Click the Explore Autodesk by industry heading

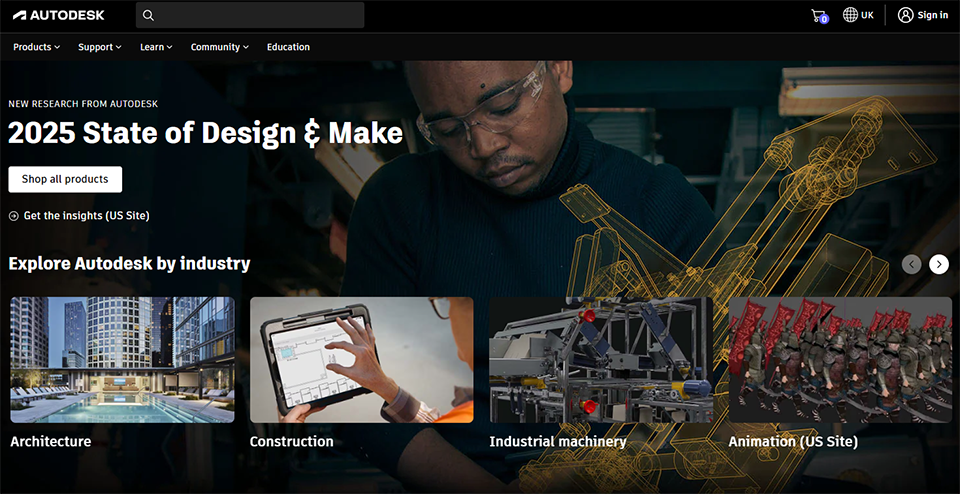point(129,264)
